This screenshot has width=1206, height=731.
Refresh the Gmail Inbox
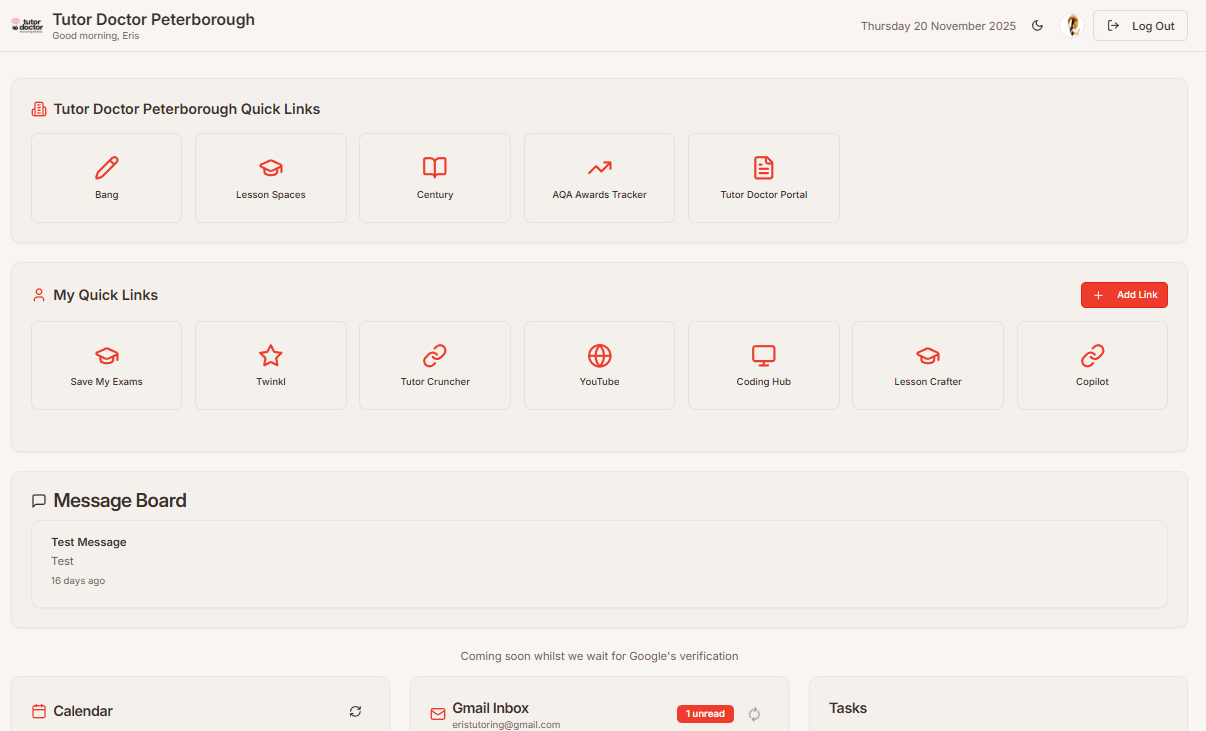coord(754,714)
